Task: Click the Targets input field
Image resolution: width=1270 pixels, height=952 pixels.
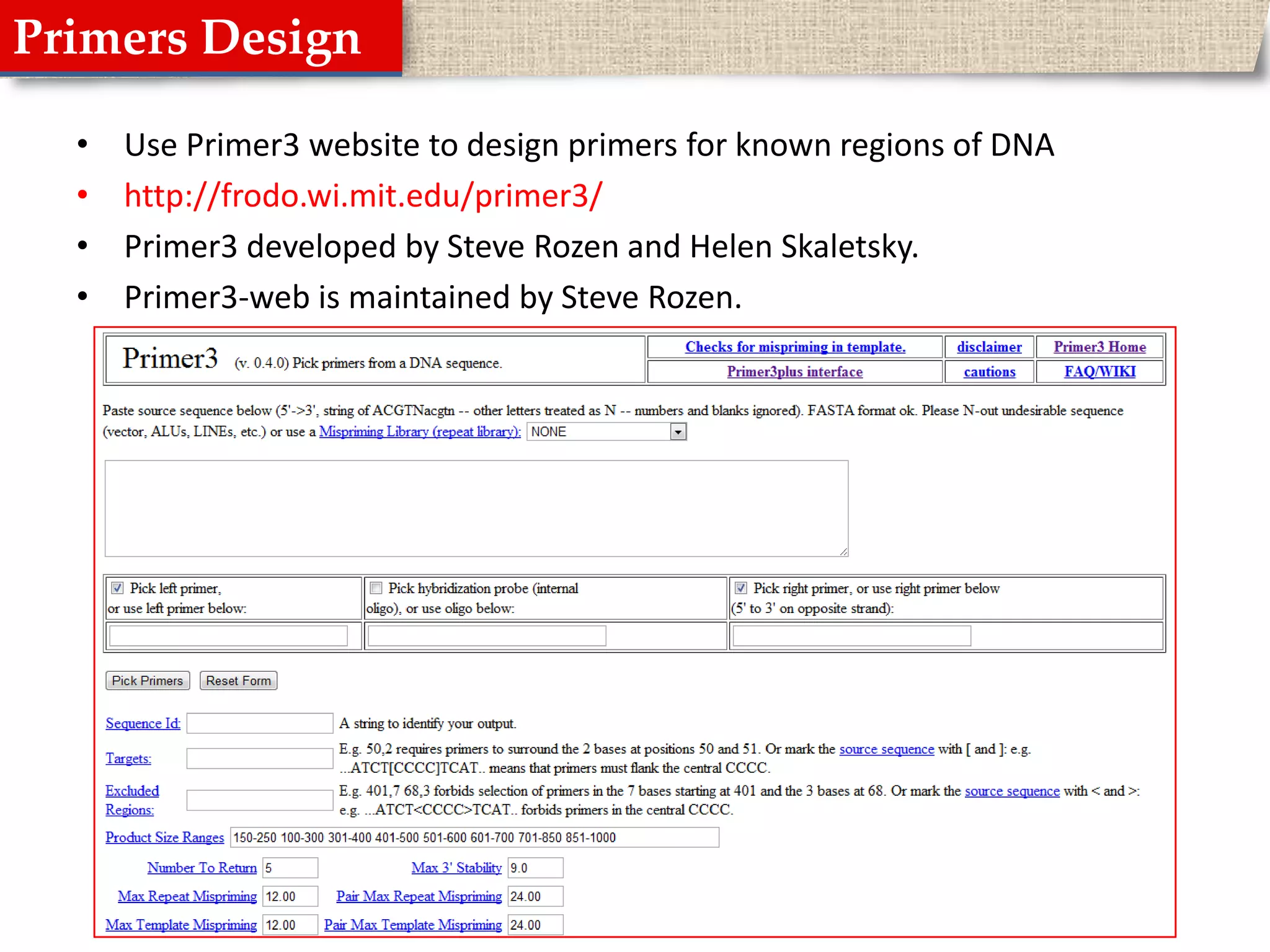Action: [260, 759]
